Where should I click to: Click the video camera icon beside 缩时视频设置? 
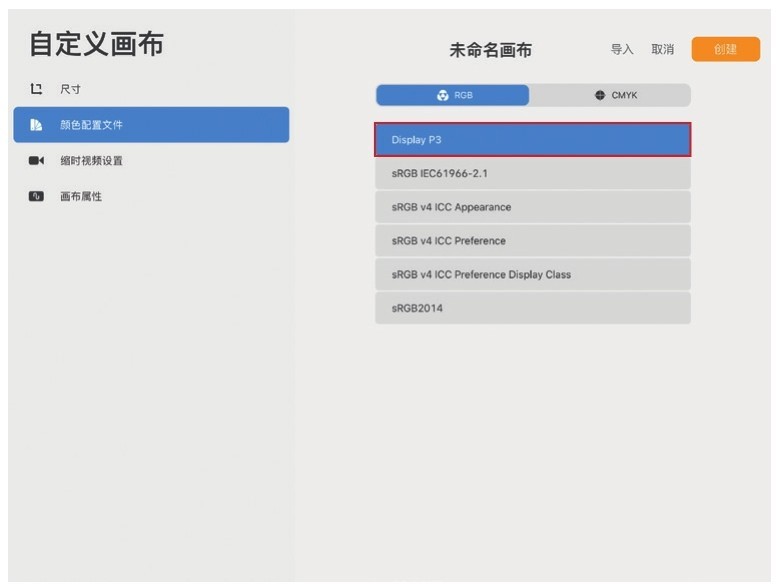coord(36,160)
